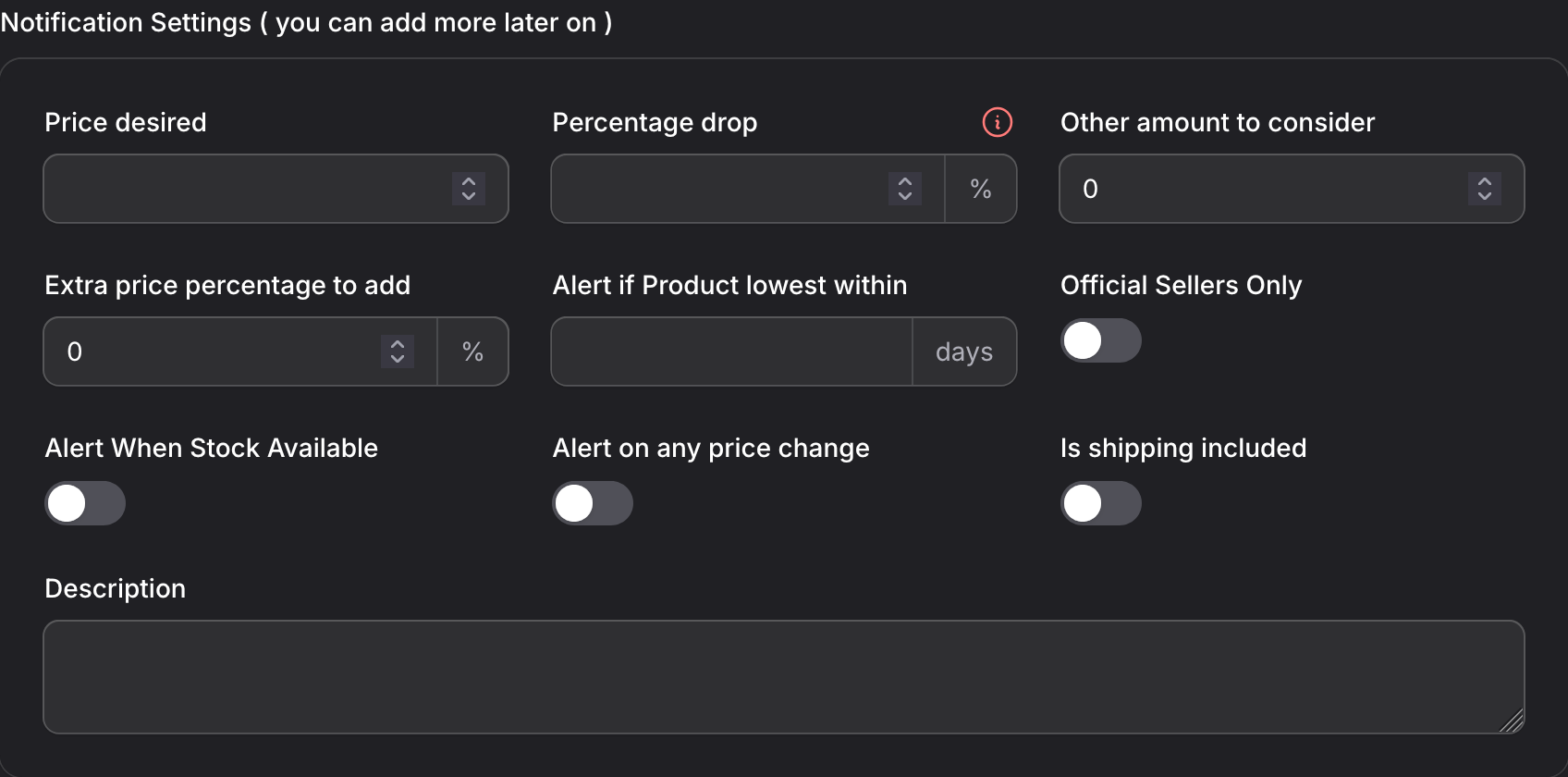Click the Price desired stepper arrows
The height and width of the screenshot is (777, 1568).
469,189
